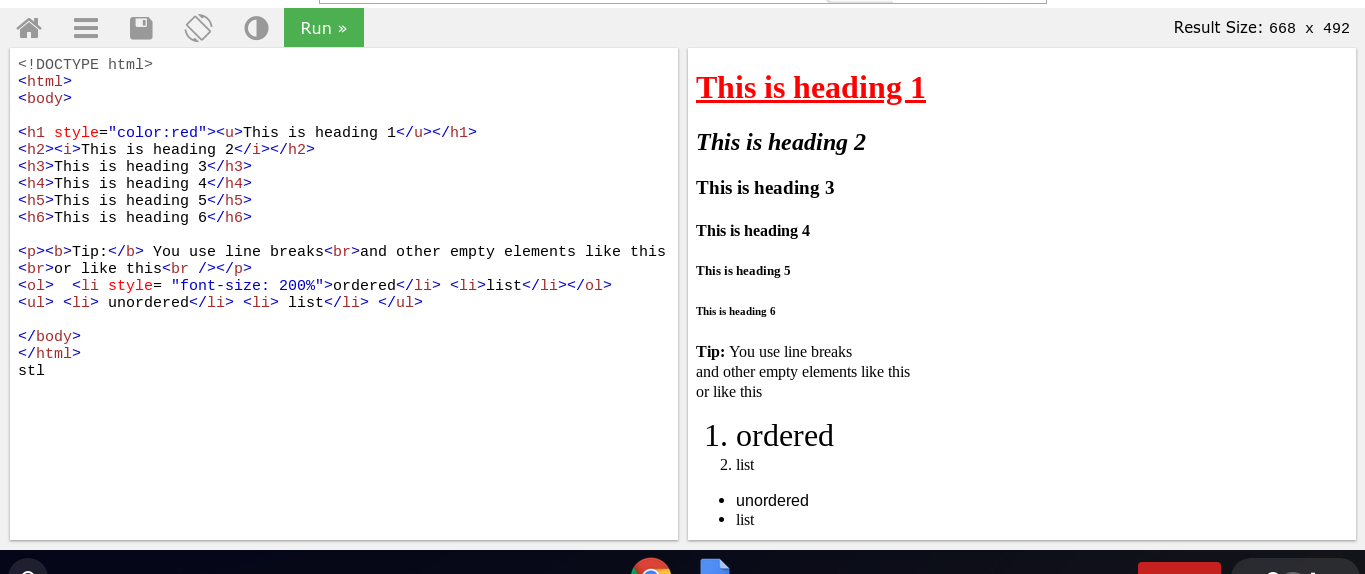Open Chrome from the taskbar shelf
Viewport: 1365px width, 574px height.
651,567
